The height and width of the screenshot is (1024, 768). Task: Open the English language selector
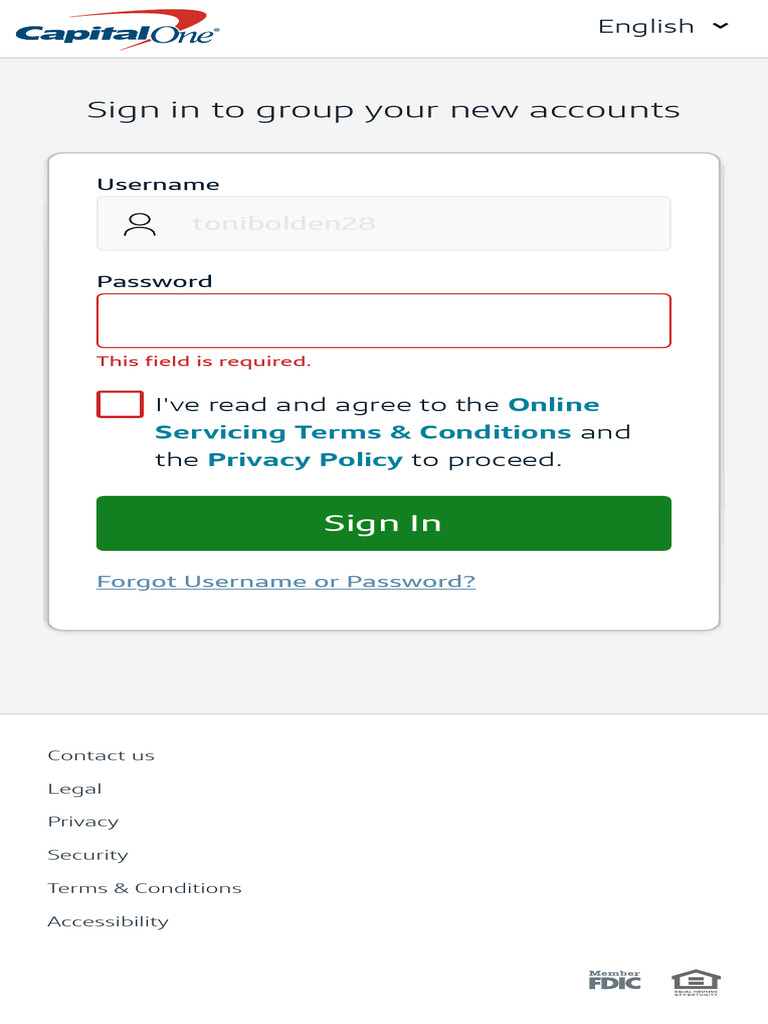click(x=646, y=27)
